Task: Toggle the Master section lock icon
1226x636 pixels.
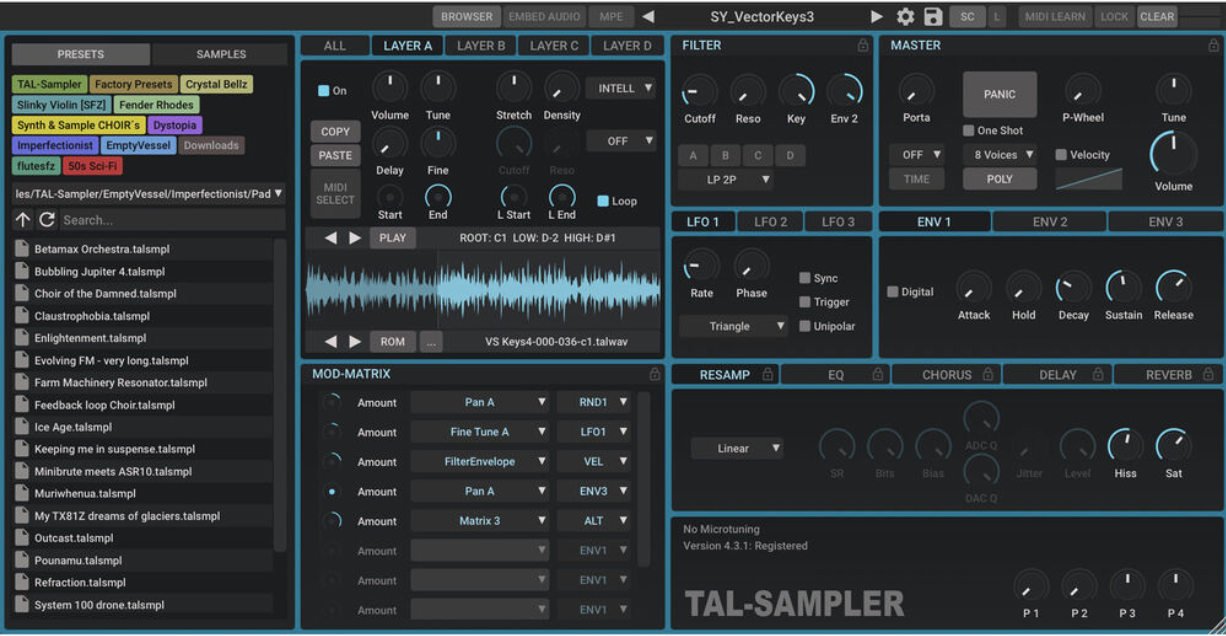Action: (1213, 45)
